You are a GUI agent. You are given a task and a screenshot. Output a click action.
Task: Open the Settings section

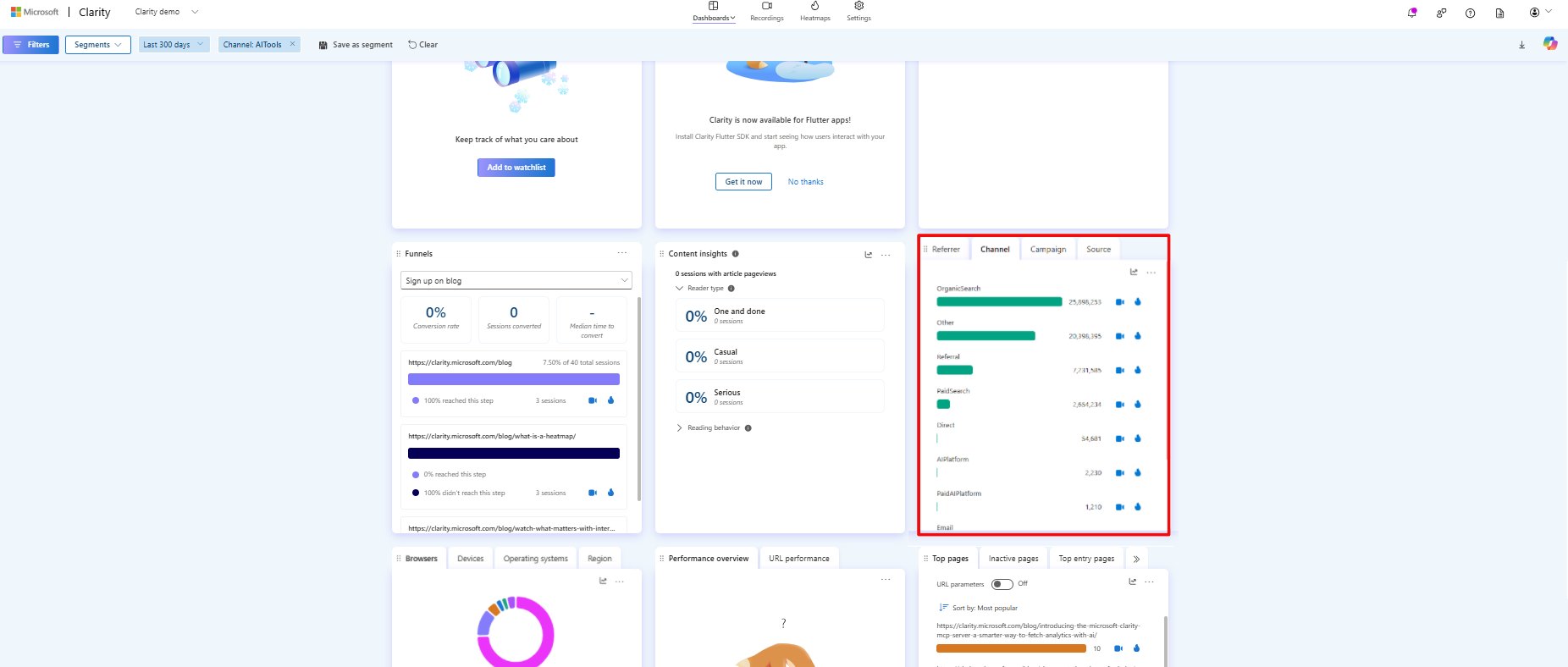coord(859,12)
